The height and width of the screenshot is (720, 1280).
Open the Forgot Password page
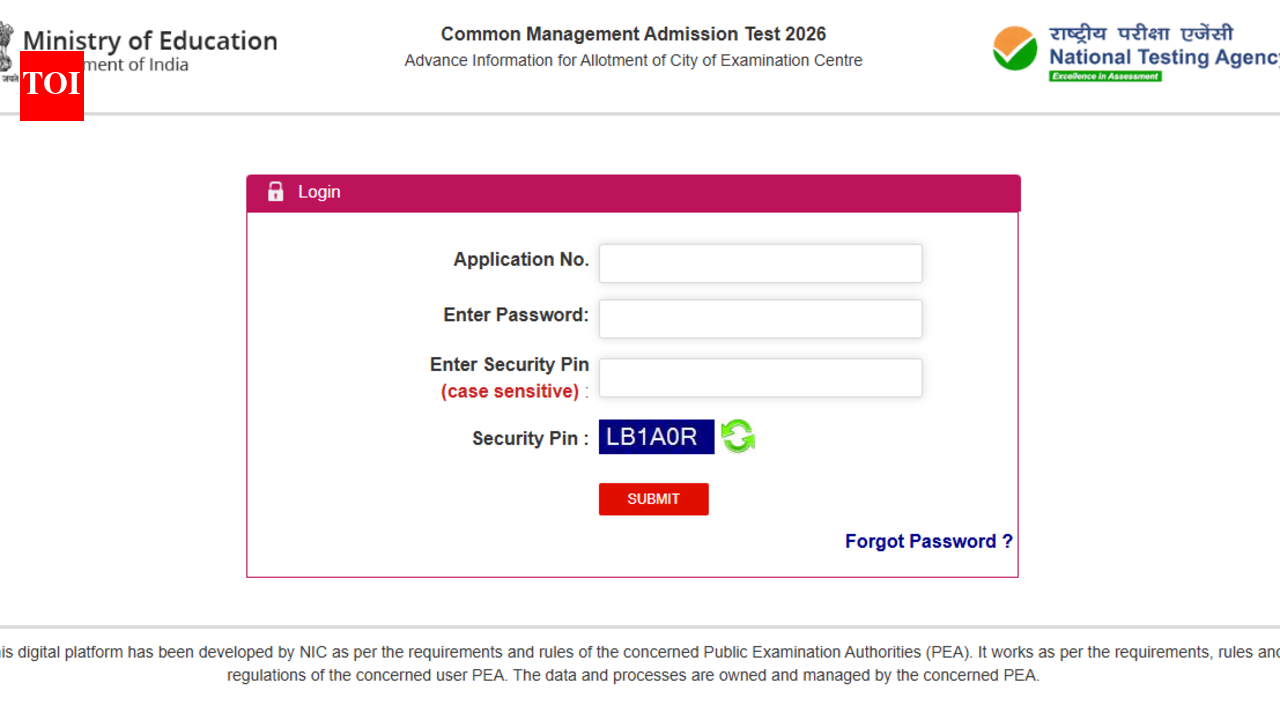tap(928, 541)
